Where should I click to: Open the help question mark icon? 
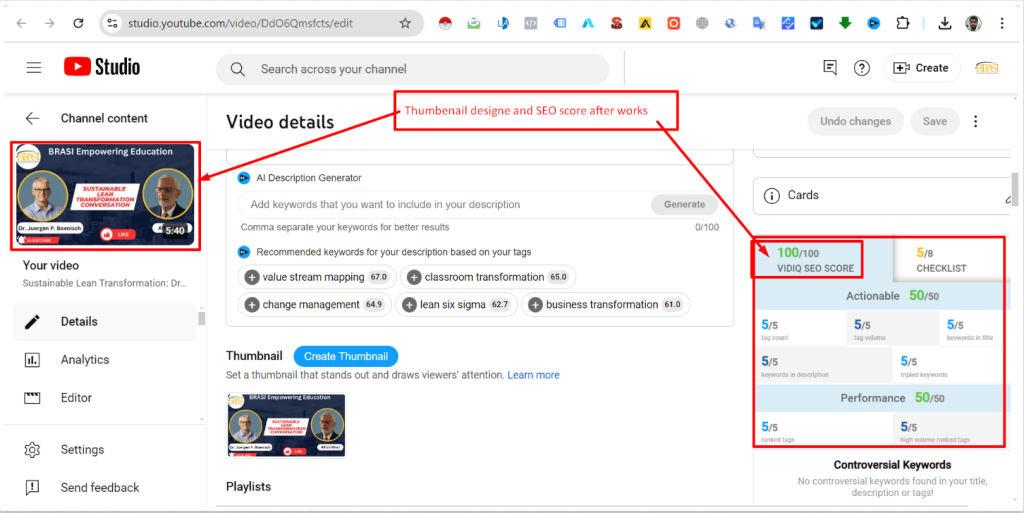click(861, 68)
